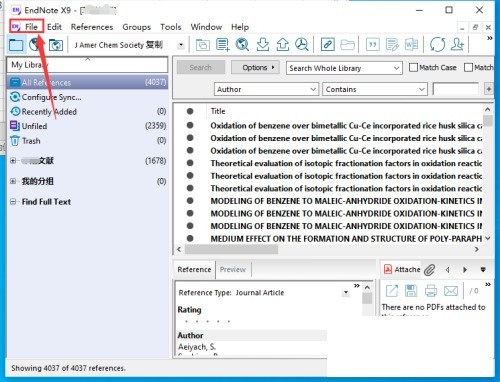This screenshot has width=500, height=382.
Task: Click the Save PDF icon
Action: (411, 291)
